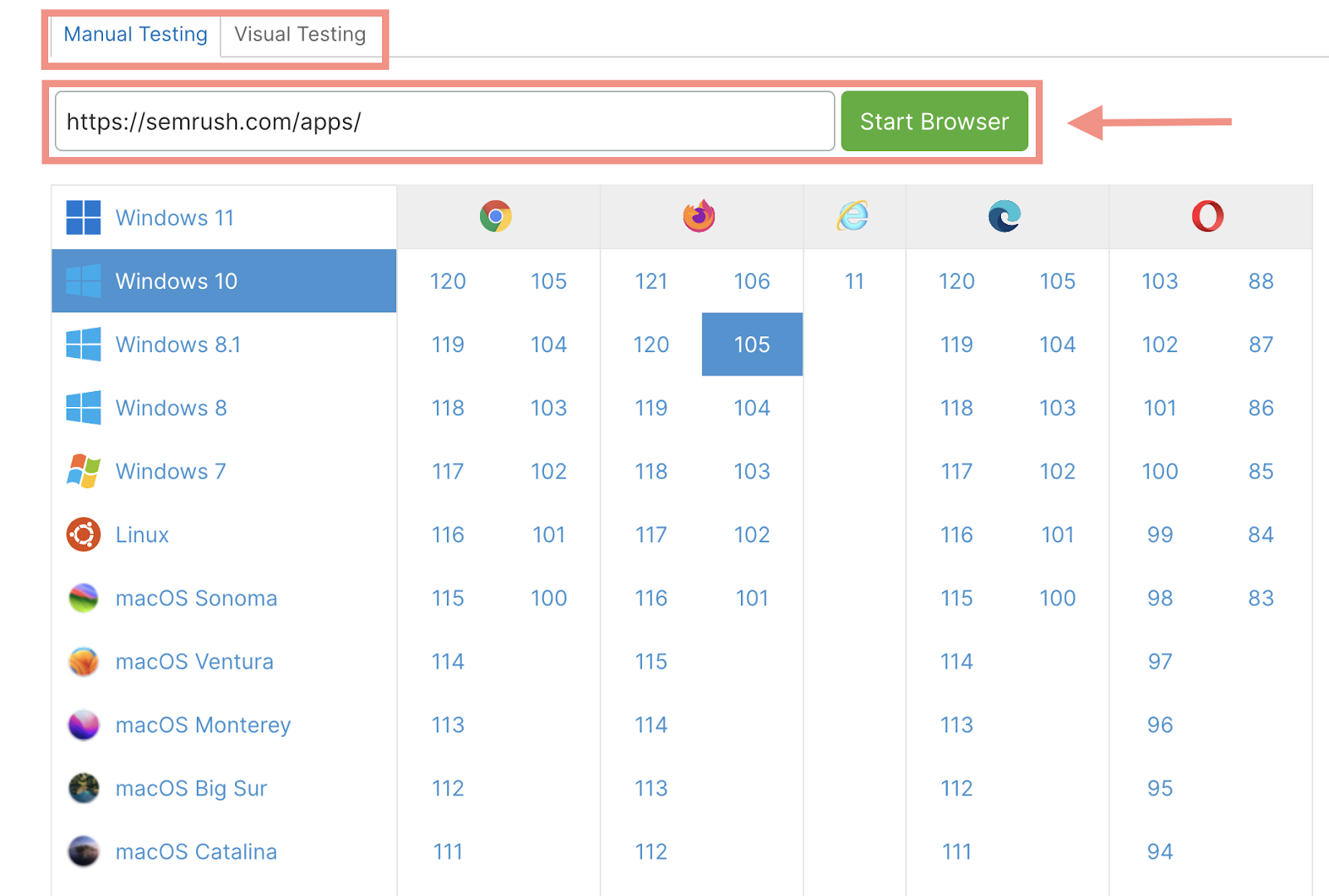Screen dimensions: 1329x896
Task: Click the Windows 7 flag icon
Action: [x=84, y=471]
